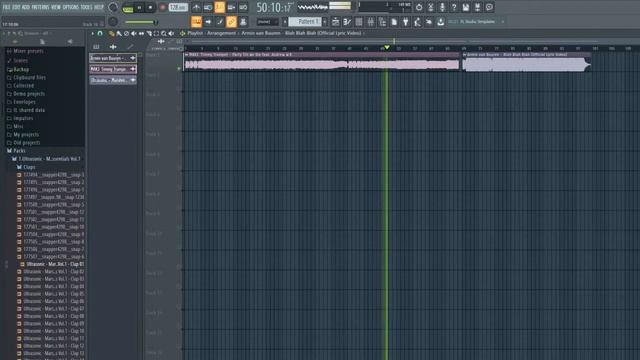The height and width of the screenshot is (360, 640).
Task: Select the playlist zoom magnifier tool
Action: tap(164, 33)
